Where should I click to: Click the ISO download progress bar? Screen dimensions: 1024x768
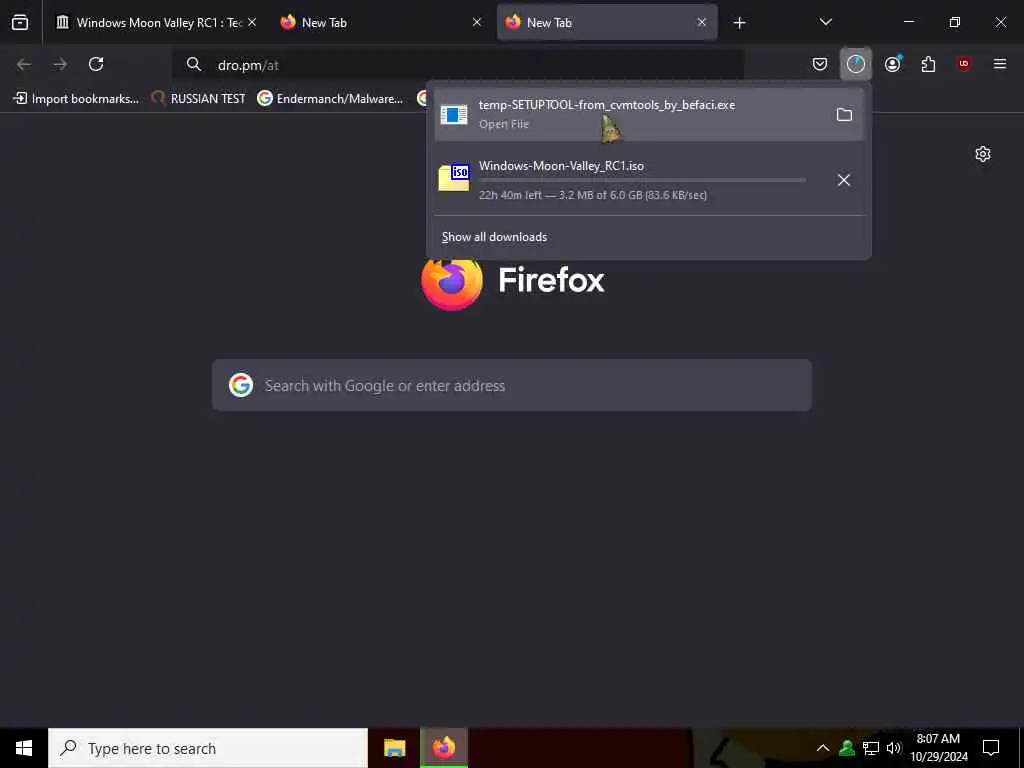click(642, 180)
